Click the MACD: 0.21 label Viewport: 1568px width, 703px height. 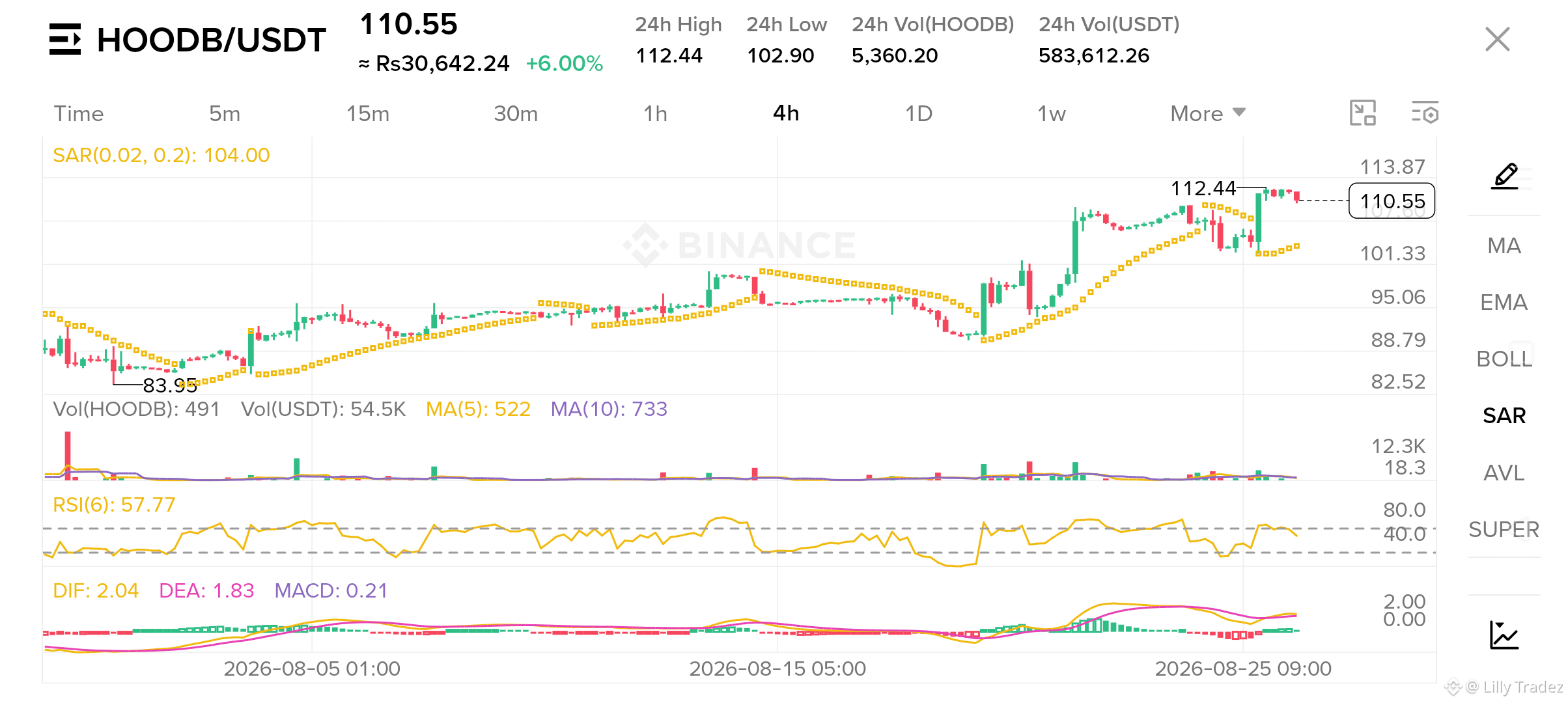coord(331,590)
